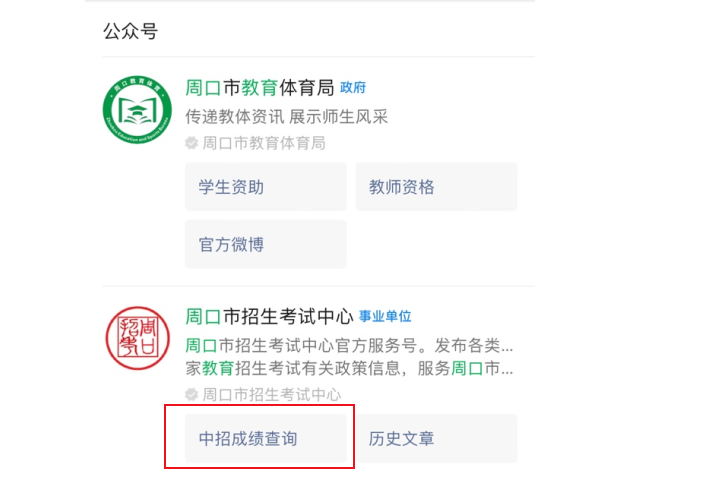Open the 周口市招生考试中心 account title

[269, 317]
